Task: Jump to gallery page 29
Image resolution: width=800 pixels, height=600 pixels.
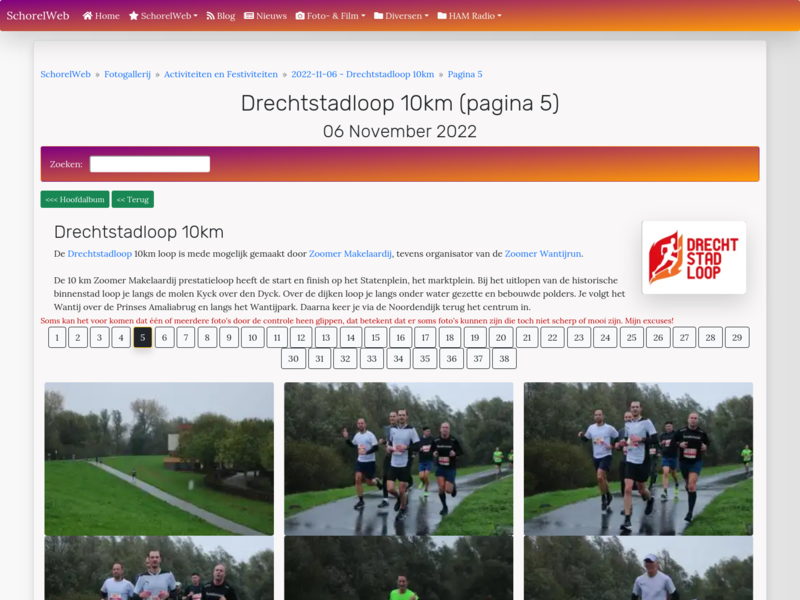Action: click(737, 337)
